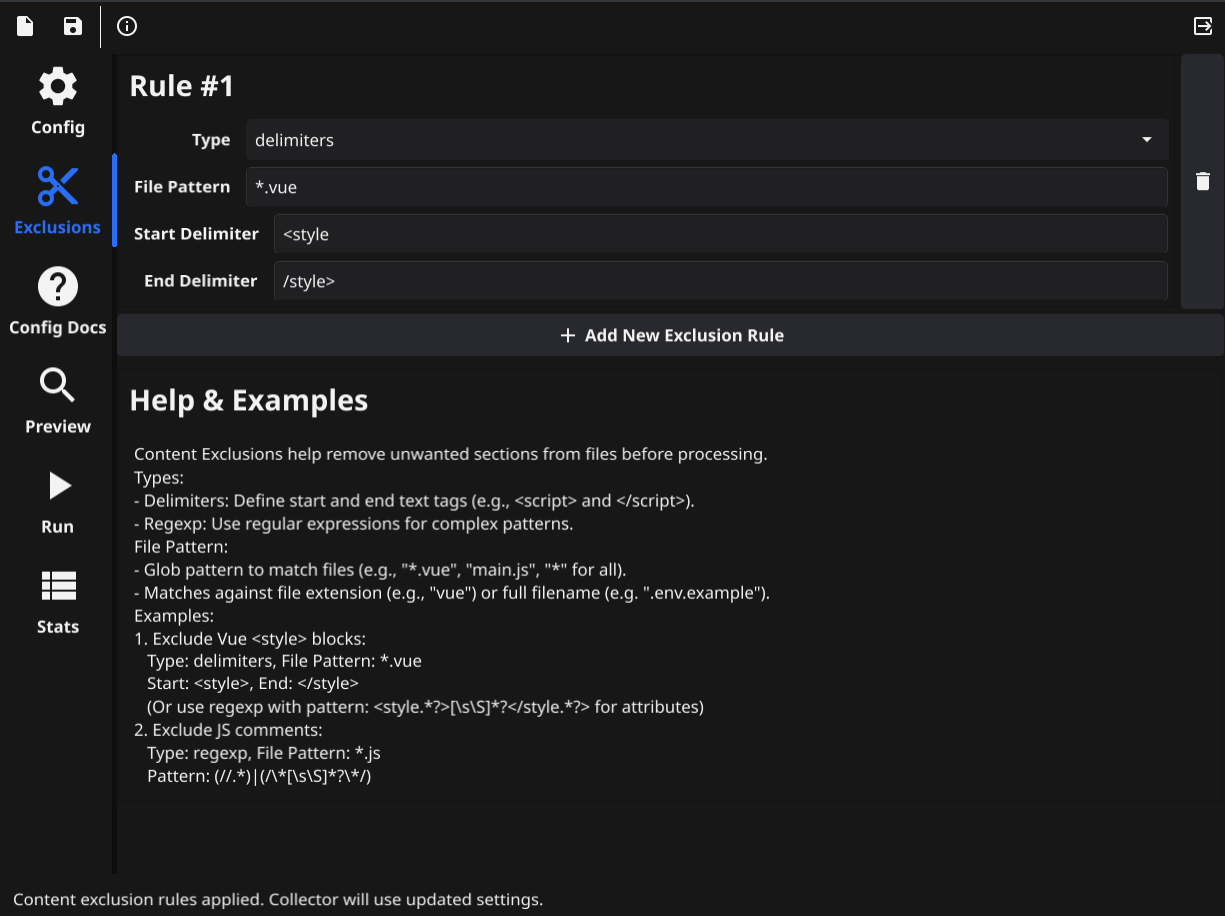Click the save floppy disk icon
This screenshot has height=916, width=1225.
[73, 26]
